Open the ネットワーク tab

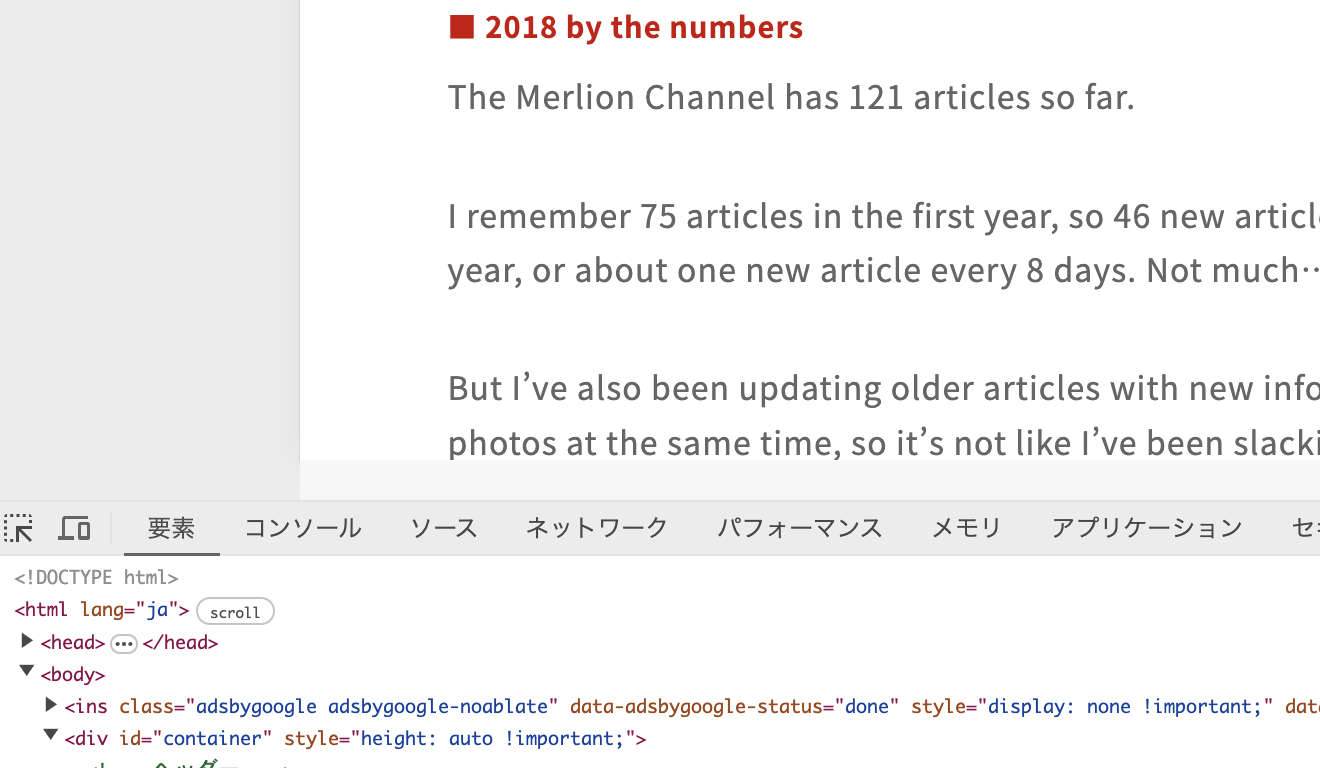click(597, 528)
